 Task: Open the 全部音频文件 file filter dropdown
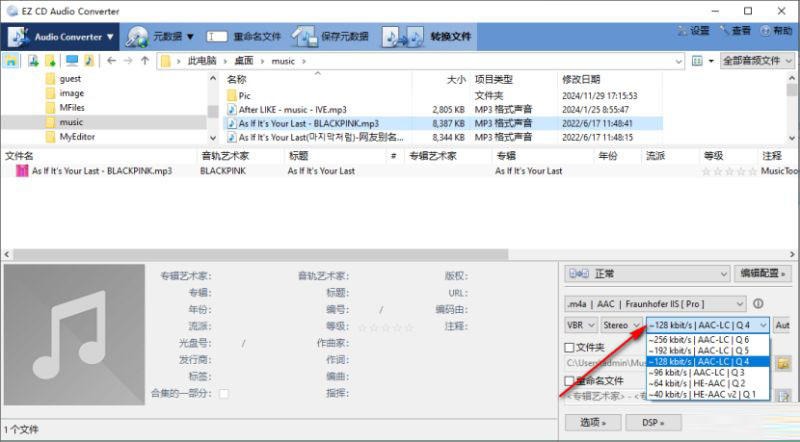coord(757,61)
